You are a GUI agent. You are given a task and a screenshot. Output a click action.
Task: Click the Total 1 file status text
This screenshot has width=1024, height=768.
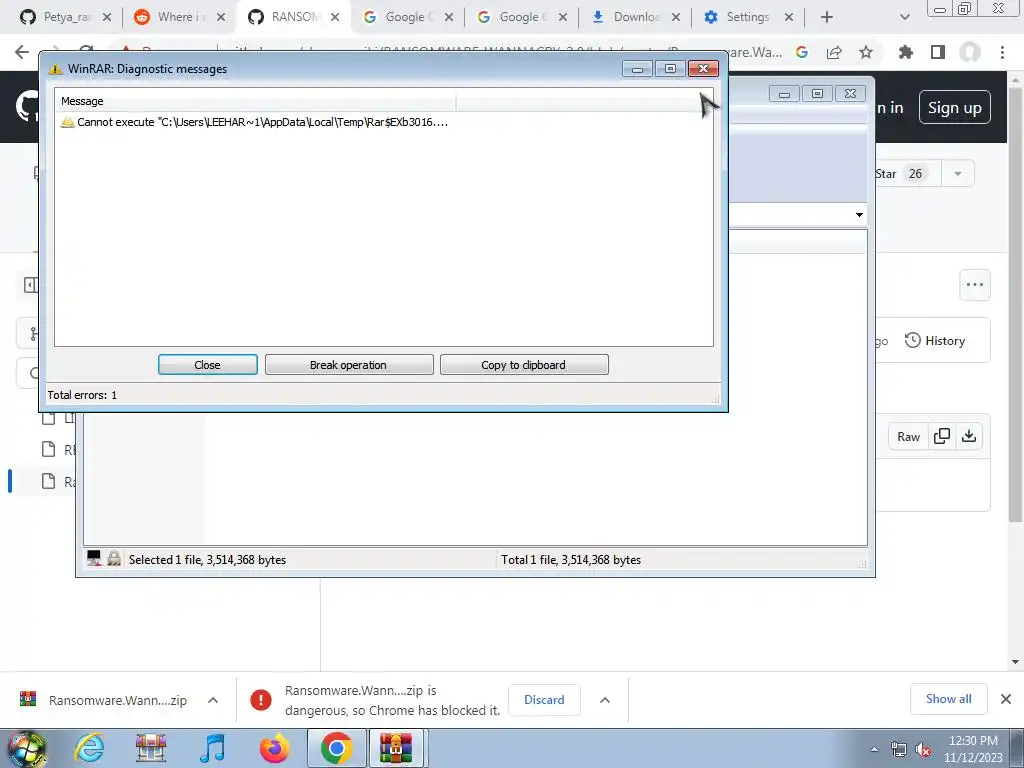coord(571,560)
